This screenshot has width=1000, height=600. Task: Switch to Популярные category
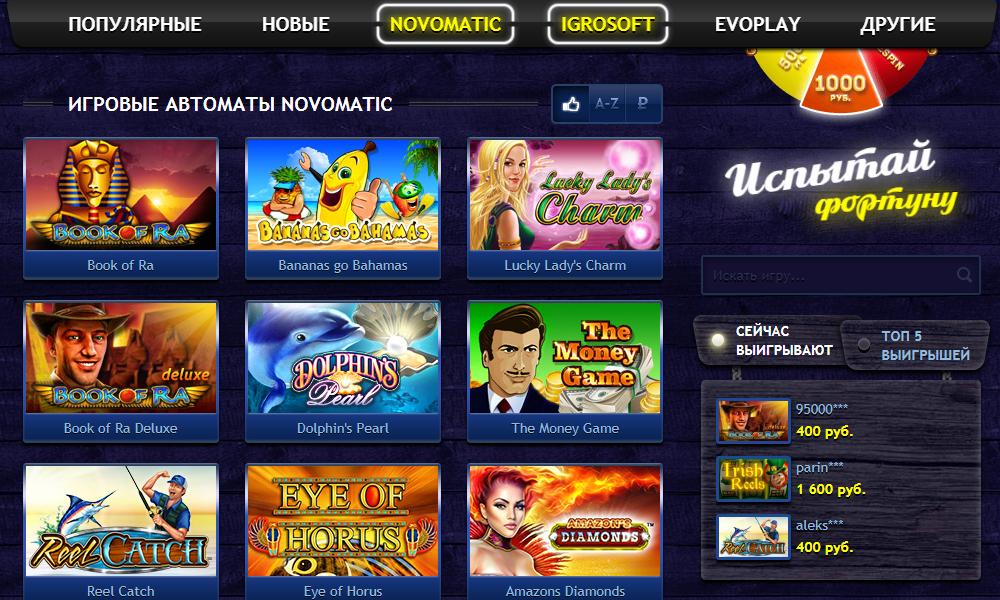[135, 24]
